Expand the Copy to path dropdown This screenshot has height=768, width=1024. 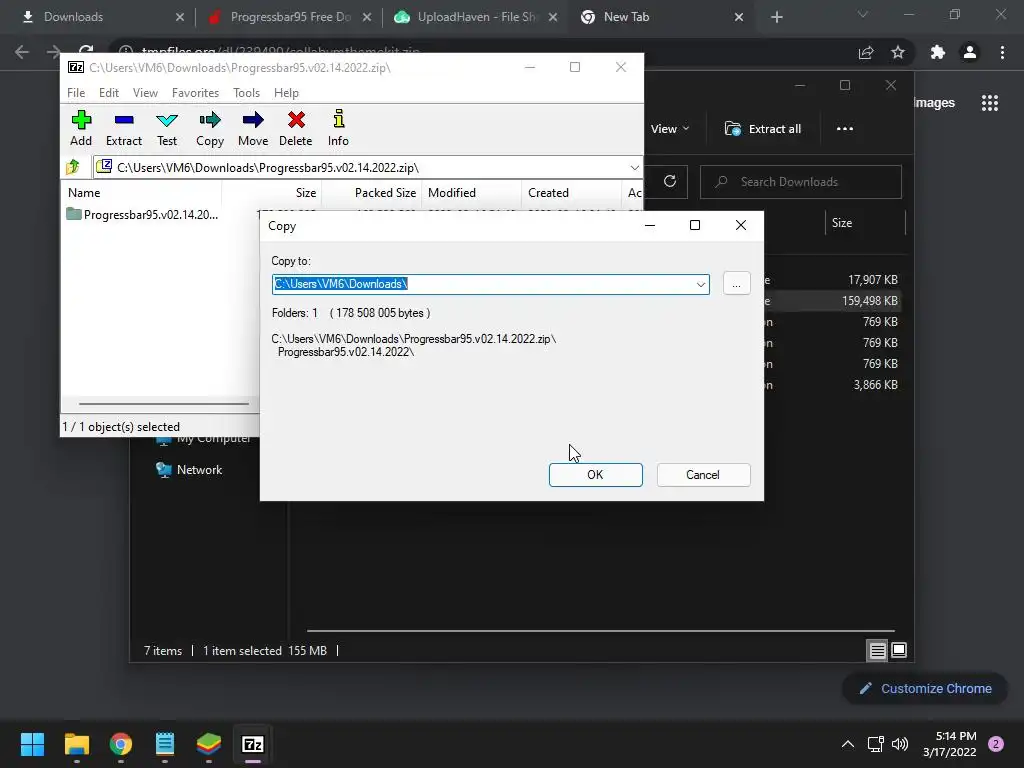pyautogui.click(x=701, y=284)
